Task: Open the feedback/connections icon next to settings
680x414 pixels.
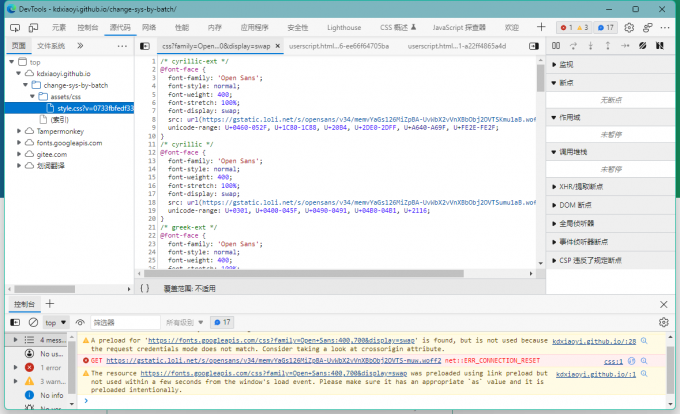Action: click(x=647, y=28)
